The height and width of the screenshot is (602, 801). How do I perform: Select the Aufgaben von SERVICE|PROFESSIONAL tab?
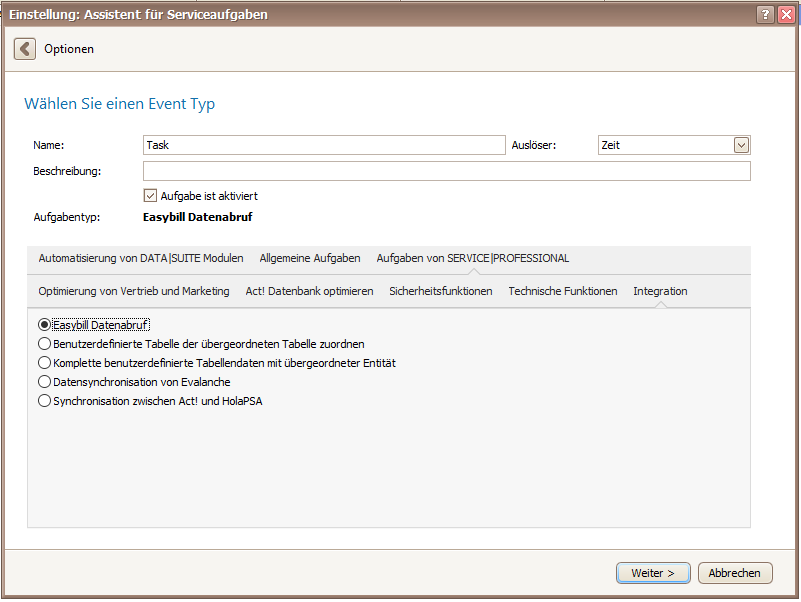pyautogui.click(x=473, y=258)
